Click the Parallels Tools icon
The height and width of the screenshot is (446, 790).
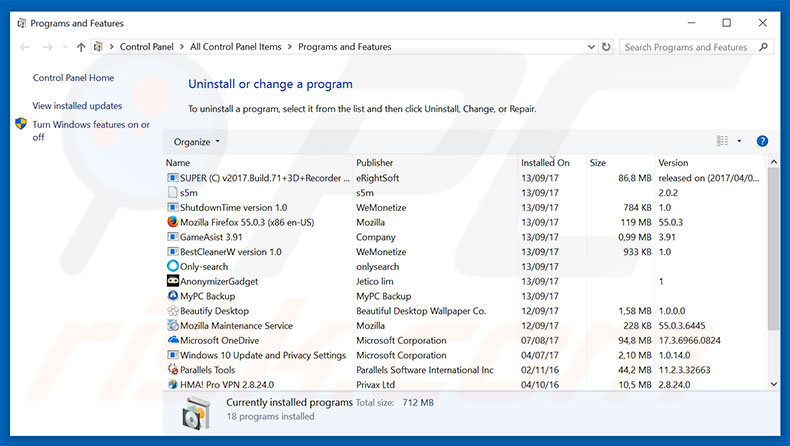tap(172, 369)
